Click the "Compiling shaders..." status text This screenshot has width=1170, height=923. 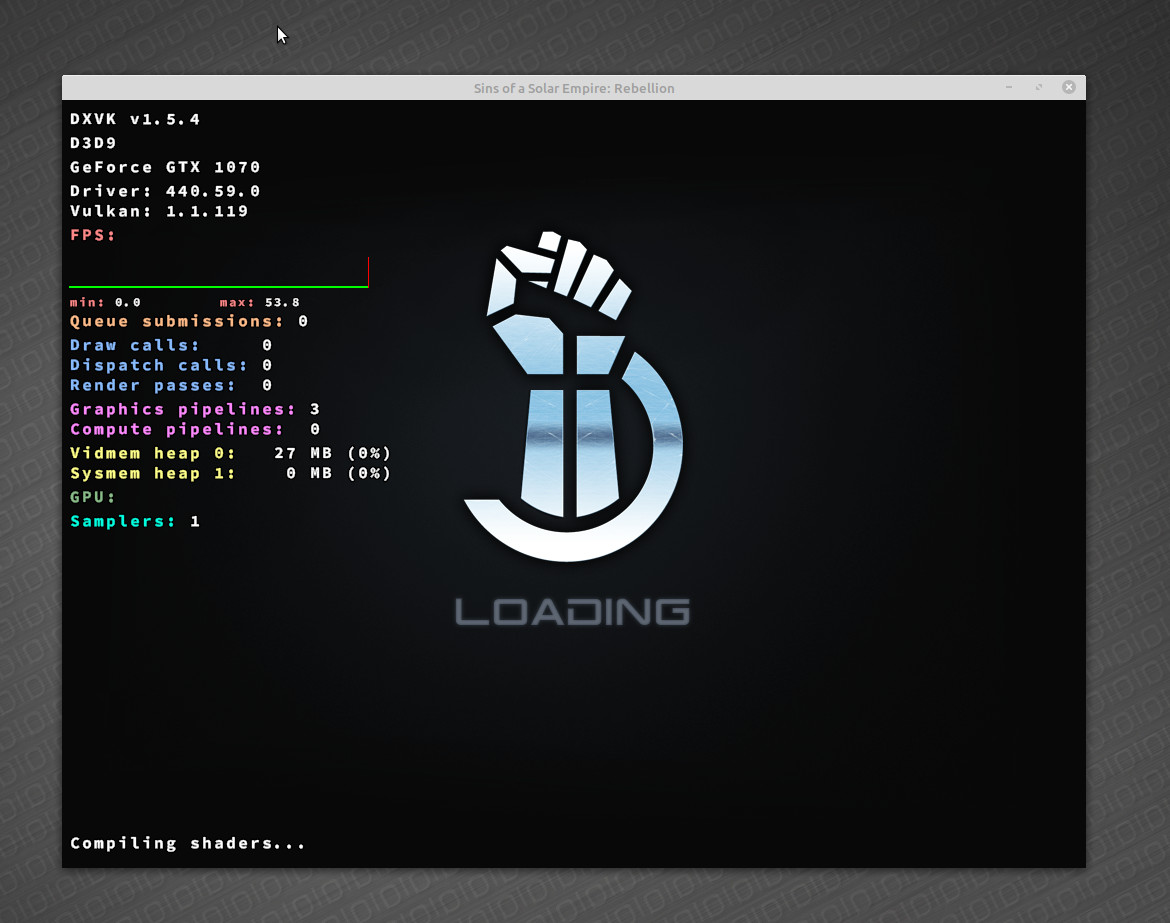[x=187, y=843]
